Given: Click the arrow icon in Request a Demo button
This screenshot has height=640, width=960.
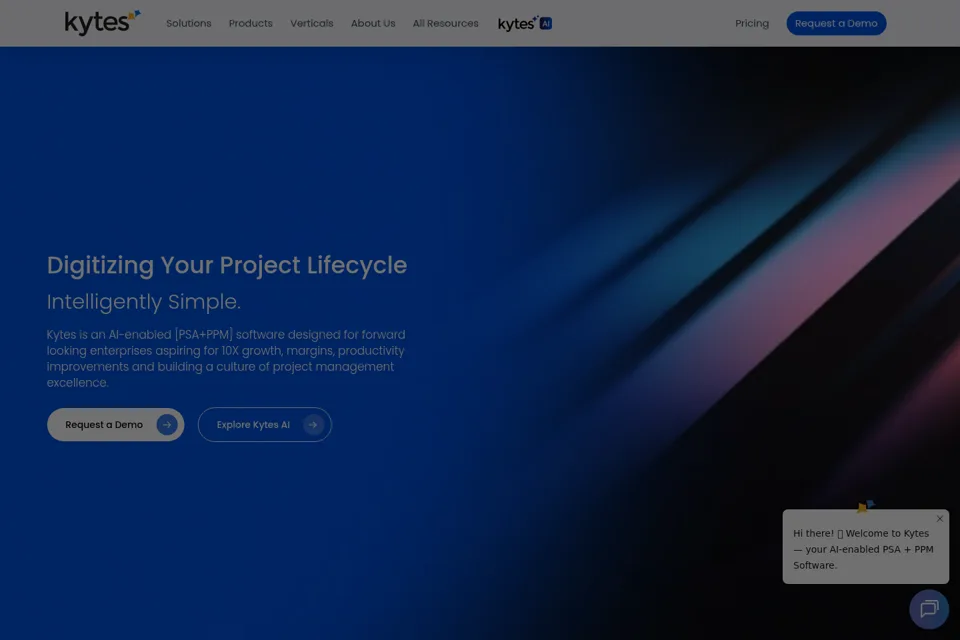Looking at the screenshot, I should coord(167,424).
